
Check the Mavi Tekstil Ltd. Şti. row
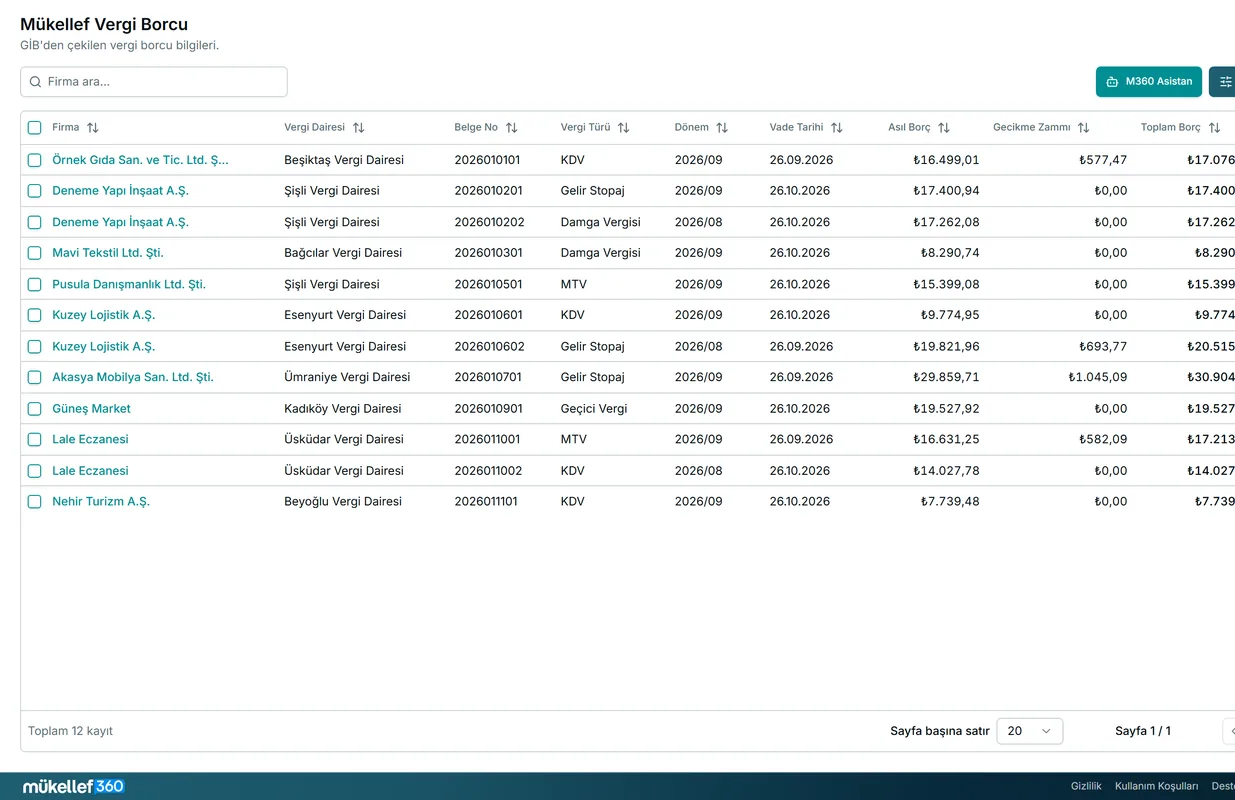point(35,253)
